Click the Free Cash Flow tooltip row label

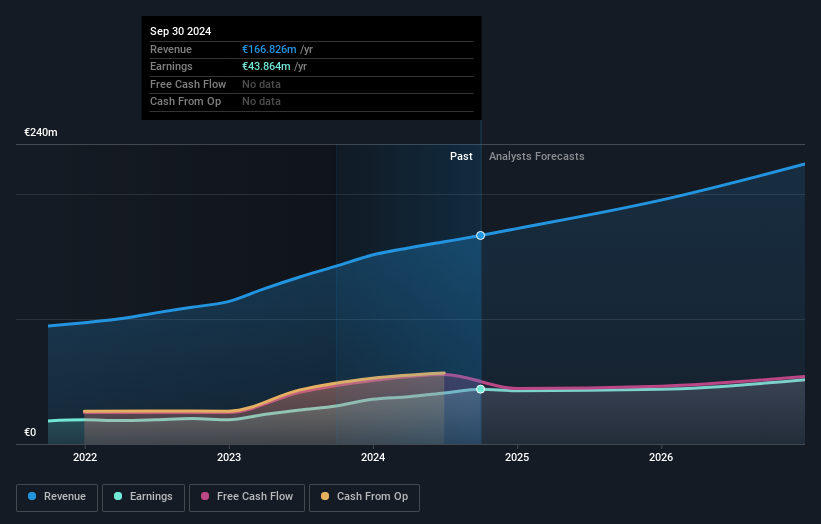coord(188,84)
